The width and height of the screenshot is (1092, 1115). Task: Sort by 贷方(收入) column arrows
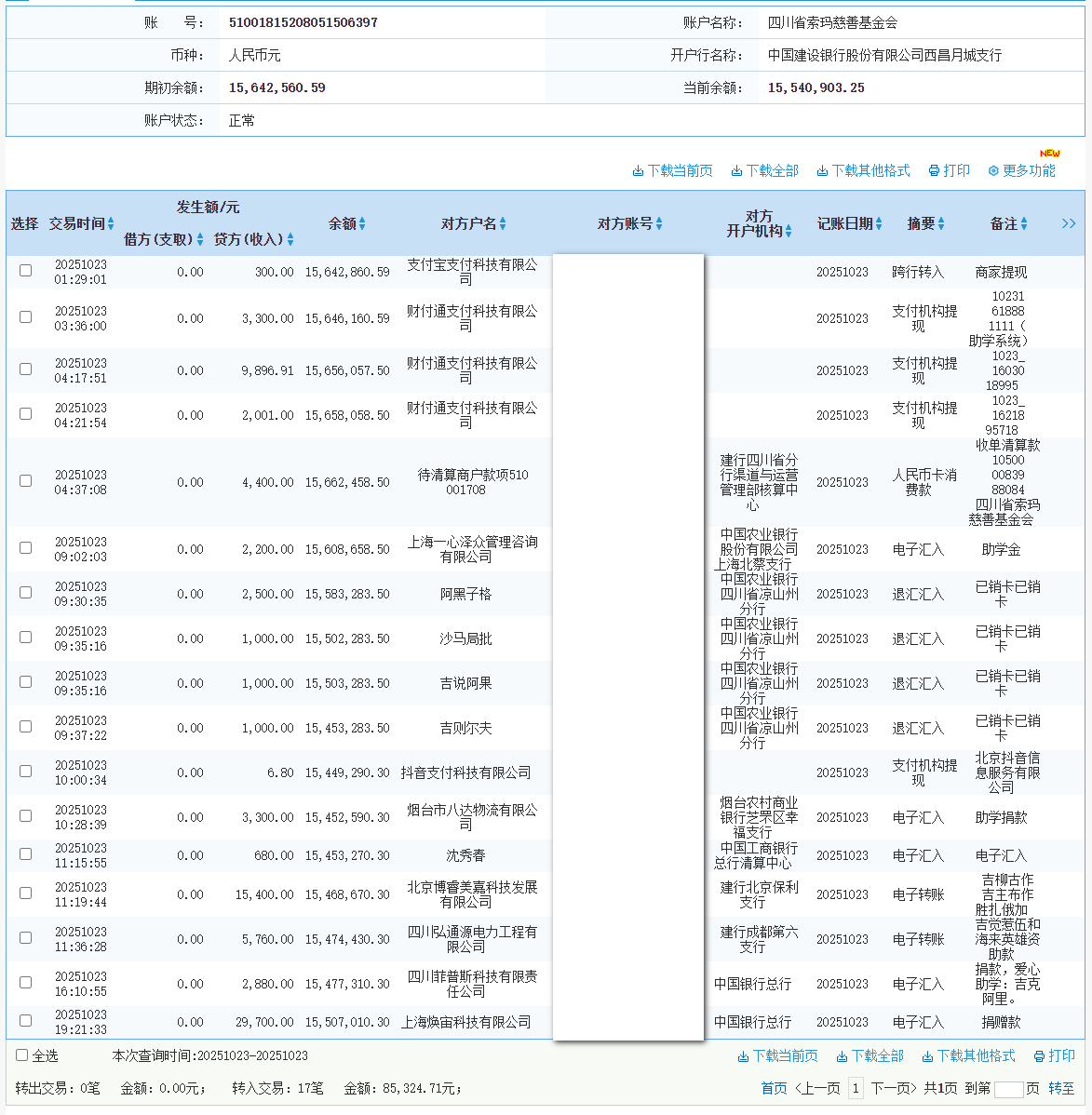pyautogui.click(x=290, y=240)
